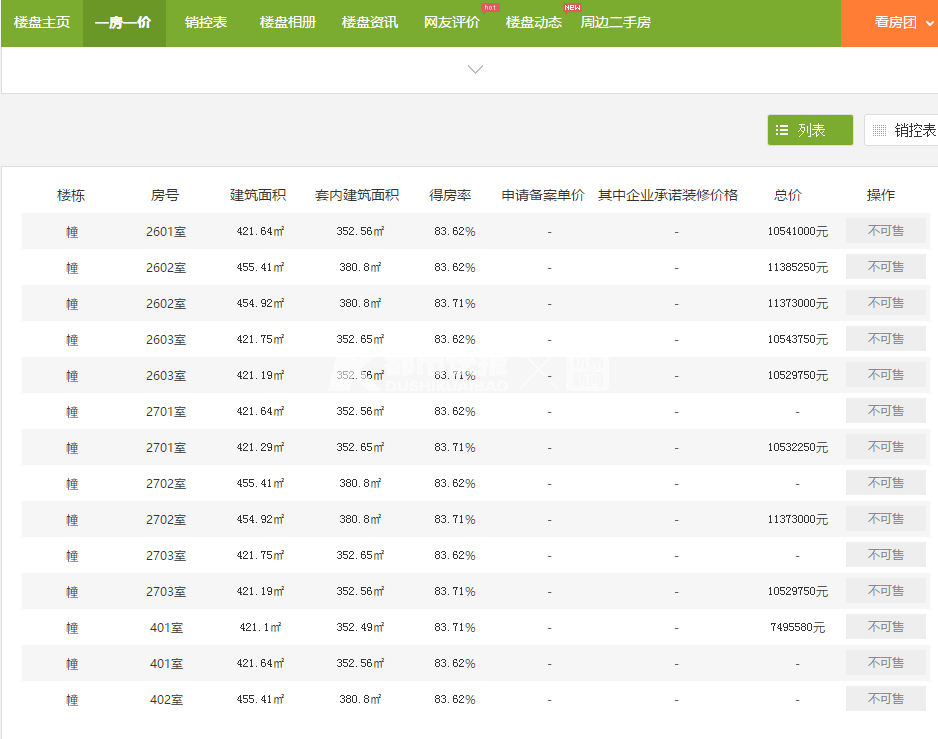
Task: Click the 352.49㎡ inner area cell
Action: click(x=360, y=627)
